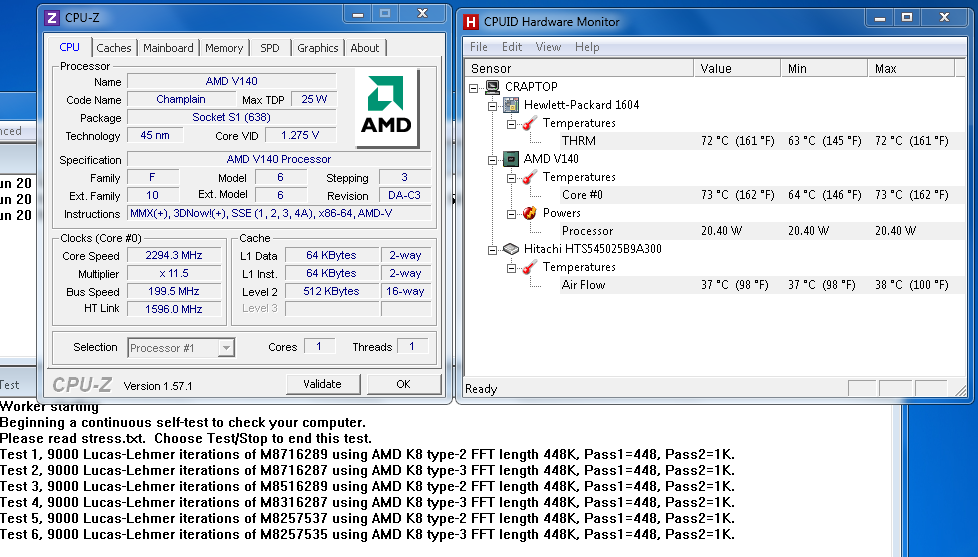This screenshot has width=978, height=557.
Task: Click the Specification AMD V140 Processor field
Action: (279, 159)
